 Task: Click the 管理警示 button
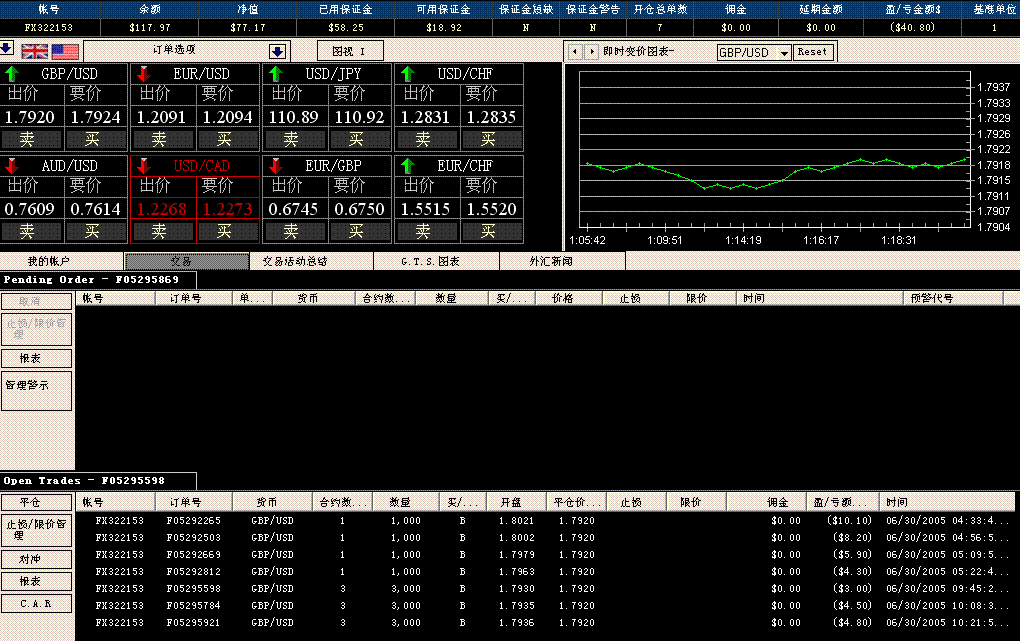(x=36, y=390)
